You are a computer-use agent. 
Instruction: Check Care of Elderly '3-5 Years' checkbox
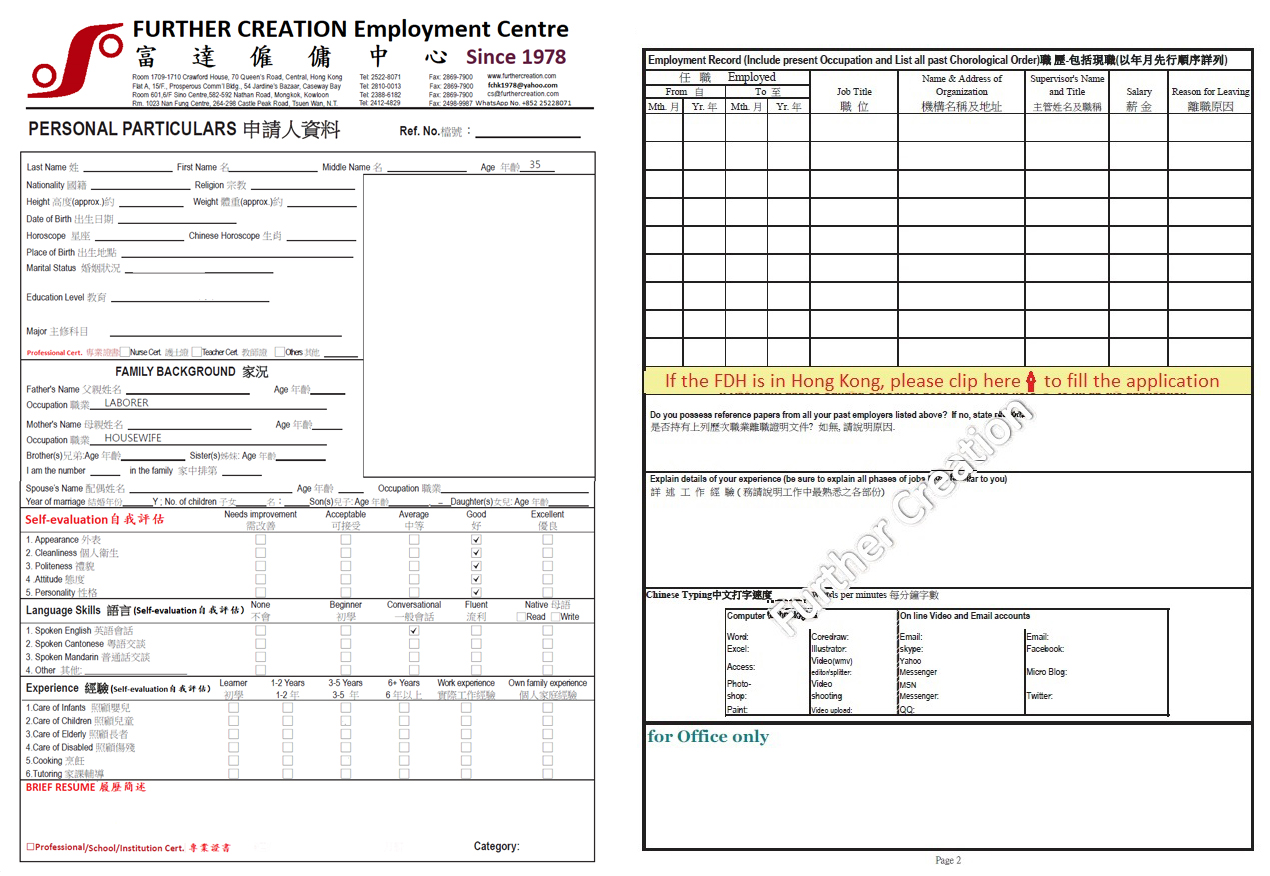click(x=346, y=733)
